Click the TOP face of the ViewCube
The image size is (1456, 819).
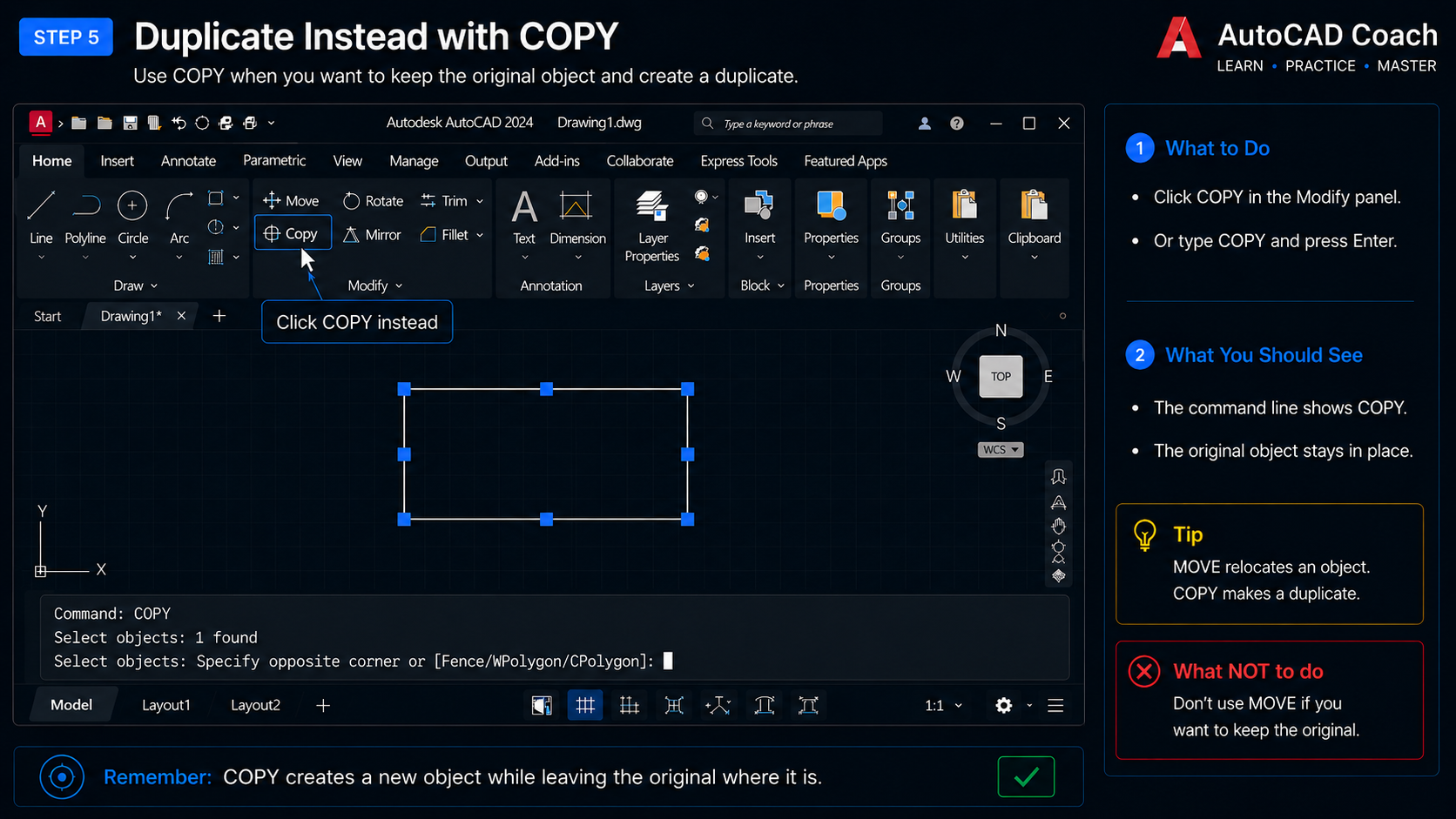tap(1001, 377)
